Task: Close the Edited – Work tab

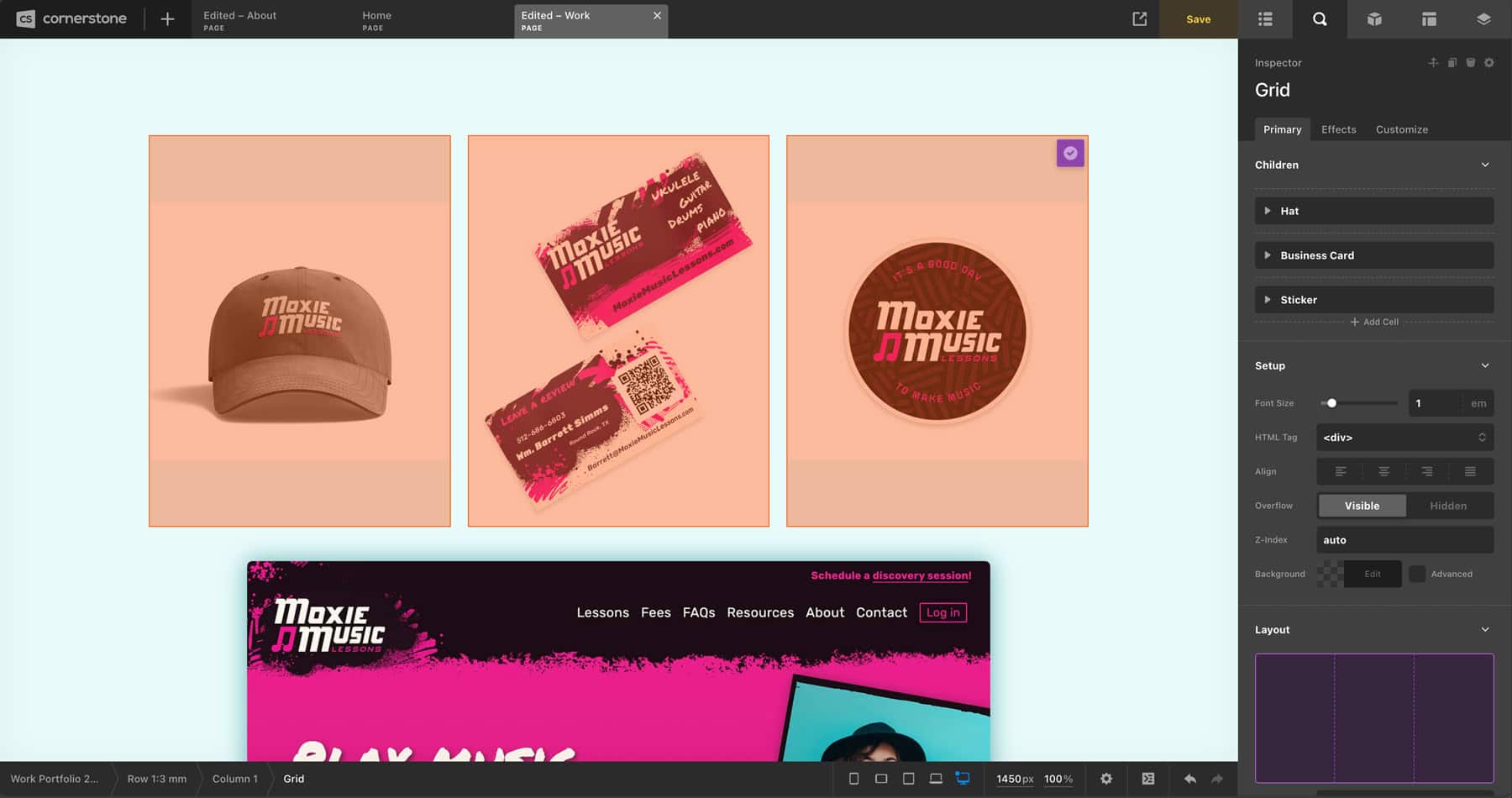Action: tap(657, 15)
